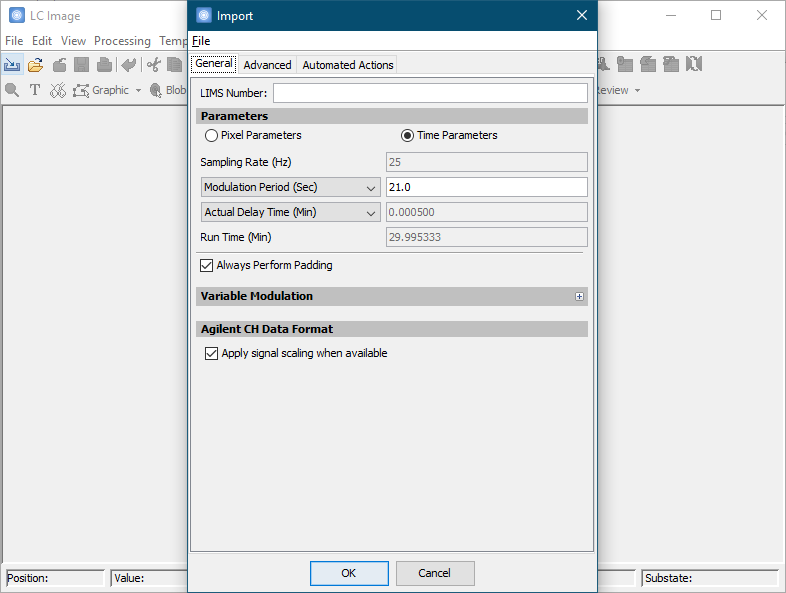Click the crossed chemical structure icon
This screenshot has width=786, height=593.
click(58, 90)
